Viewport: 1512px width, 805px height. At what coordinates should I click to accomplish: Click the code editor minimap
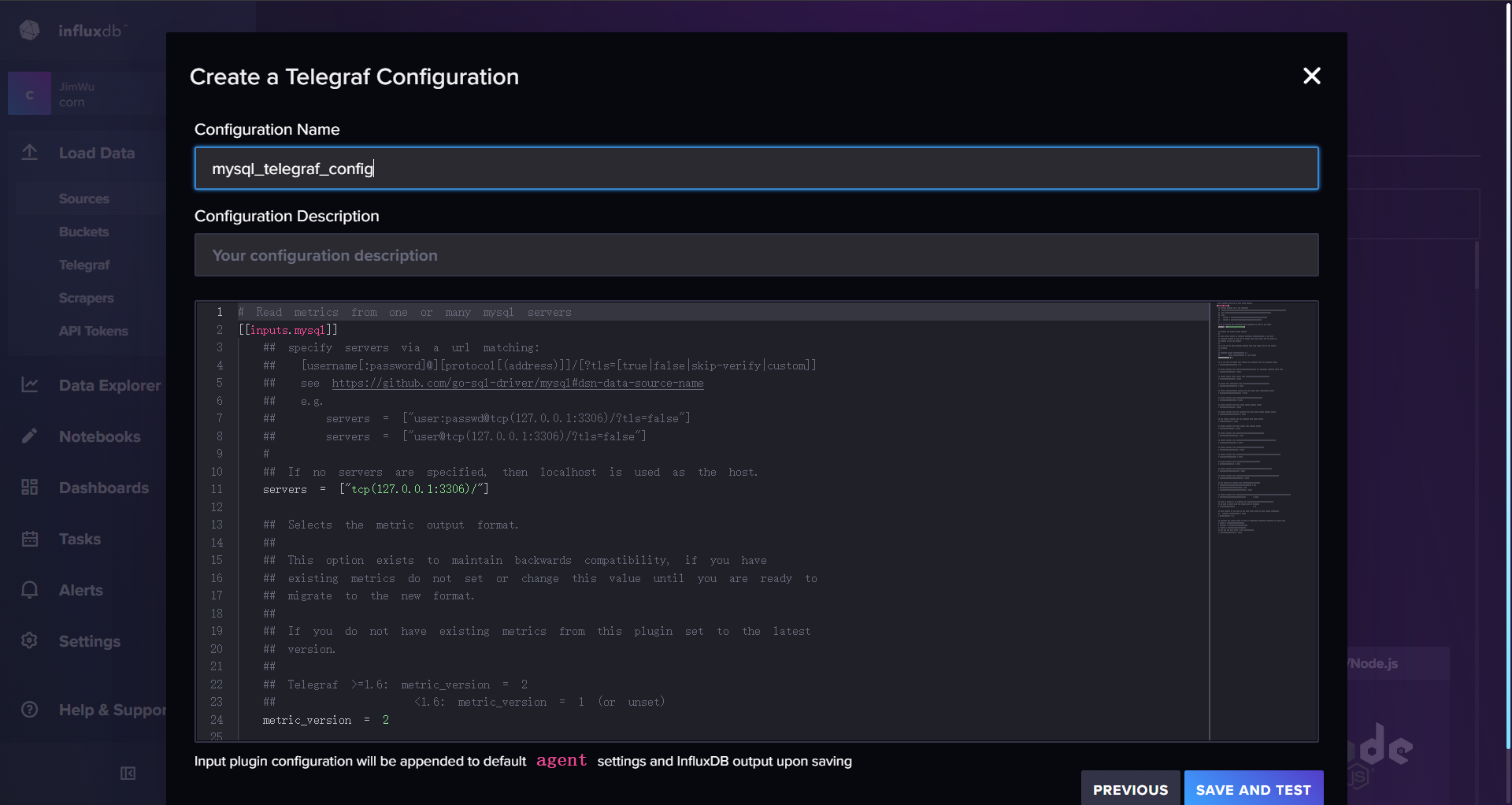coord(1263,520)
